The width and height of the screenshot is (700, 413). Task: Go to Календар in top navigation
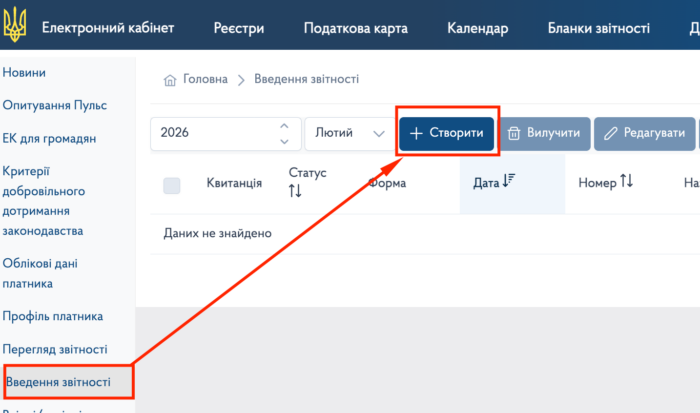477,28
